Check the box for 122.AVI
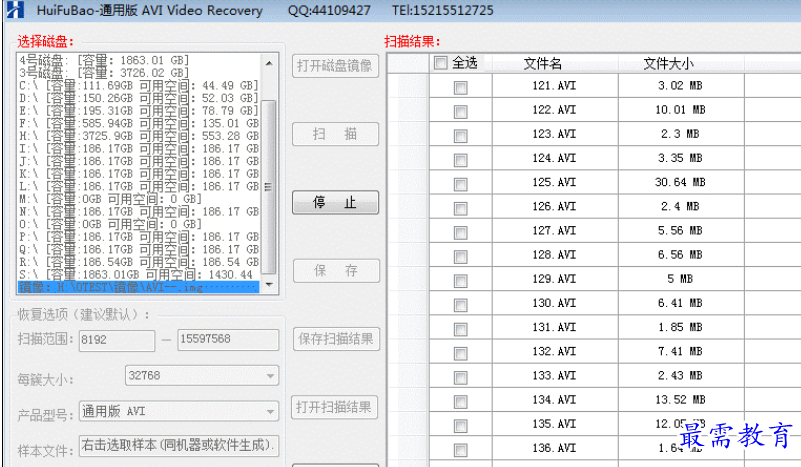This screenshot has width=801, height=467. (x=460, y=112)
